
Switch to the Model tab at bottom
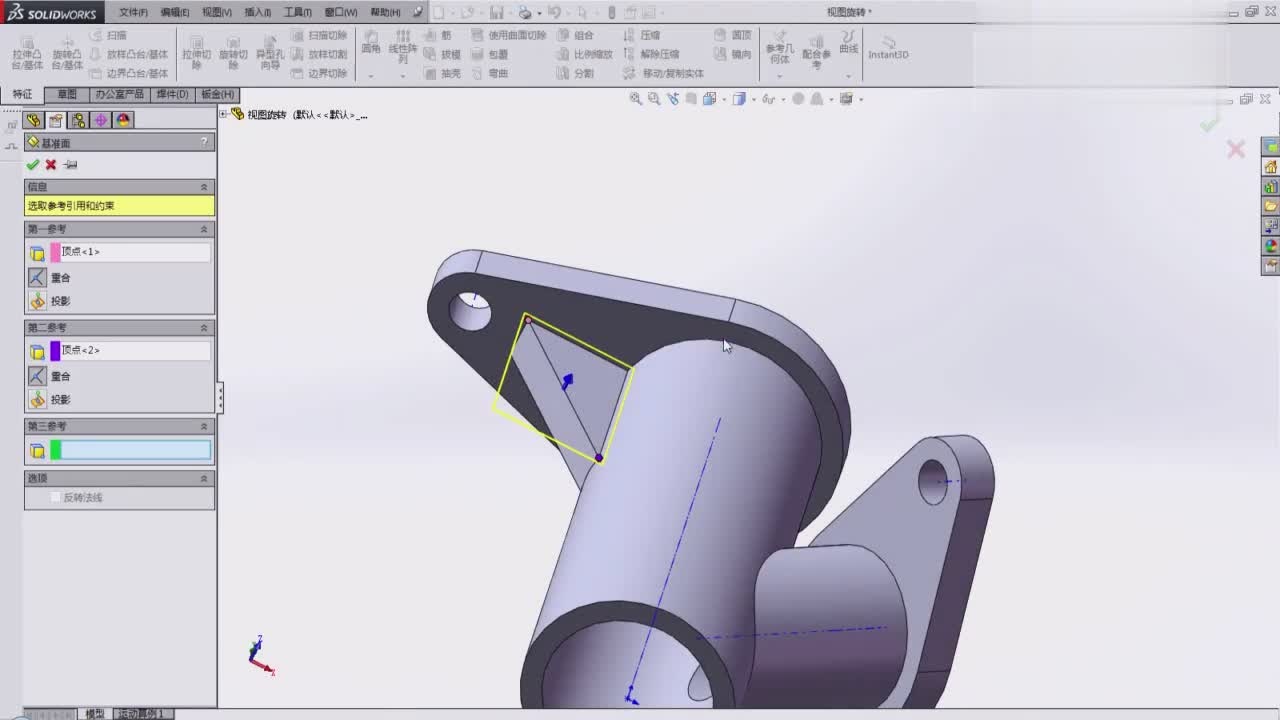tap(95, 713)
